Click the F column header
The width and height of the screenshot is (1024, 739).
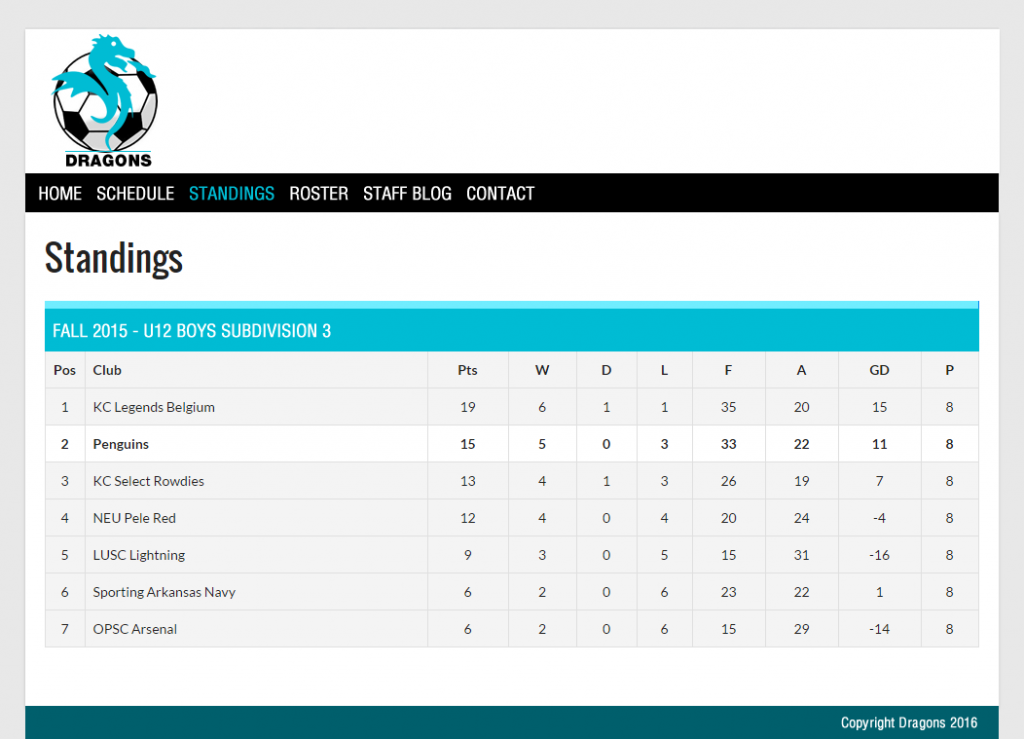[728, 370]
